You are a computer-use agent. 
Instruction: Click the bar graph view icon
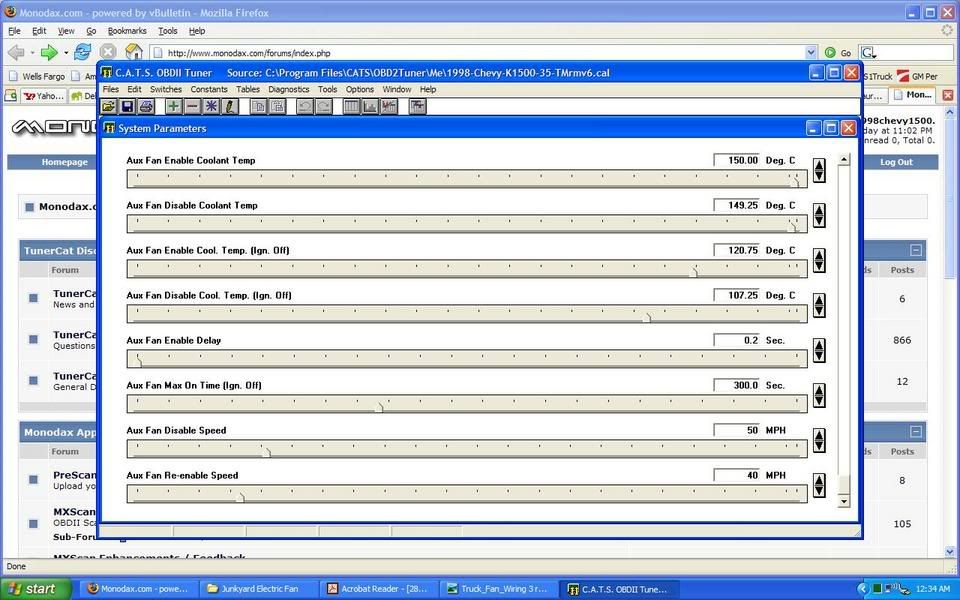(x=370, y=107)
